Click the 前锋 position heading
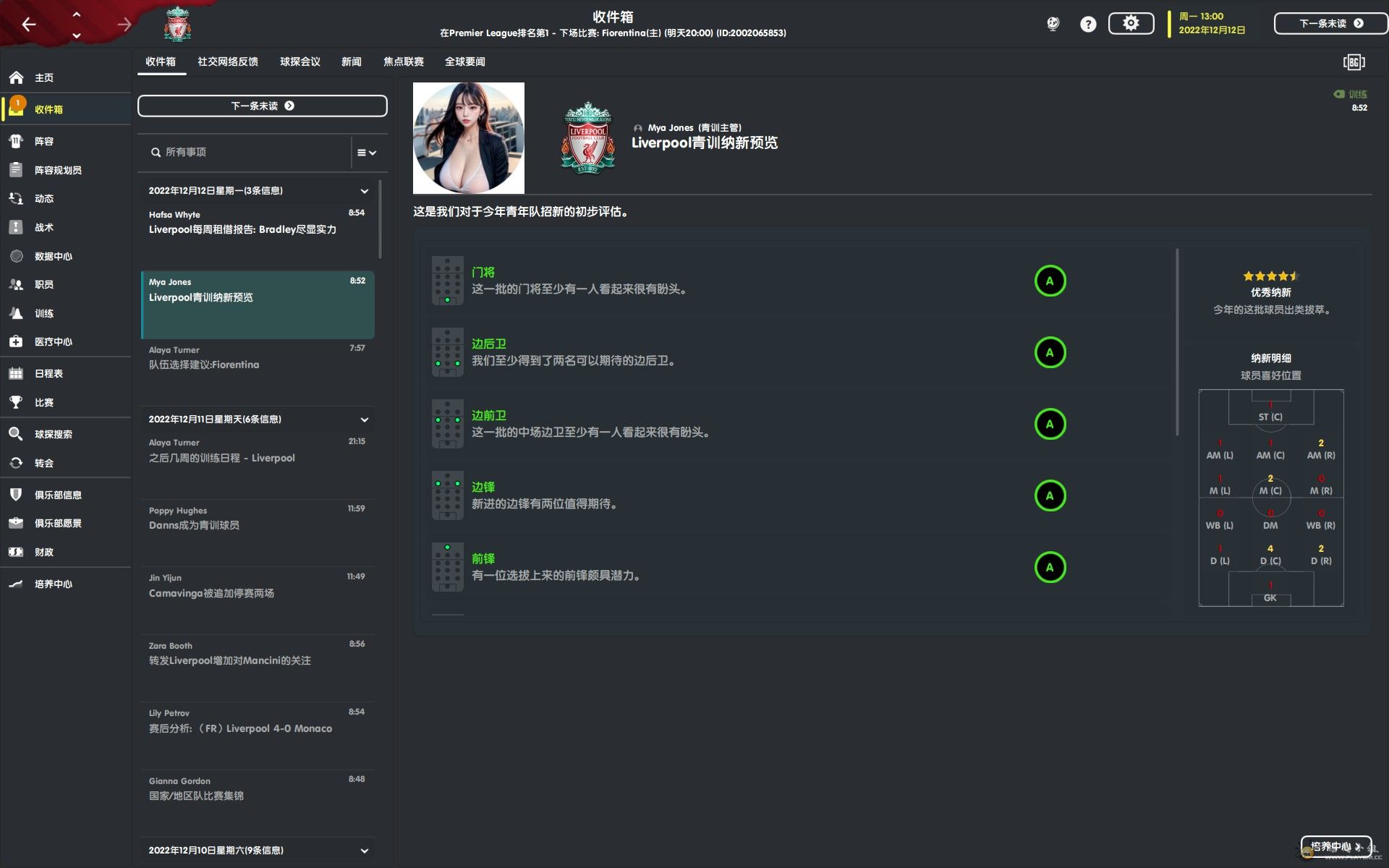This screenshot has height=868, width=1389. point(483,558)
